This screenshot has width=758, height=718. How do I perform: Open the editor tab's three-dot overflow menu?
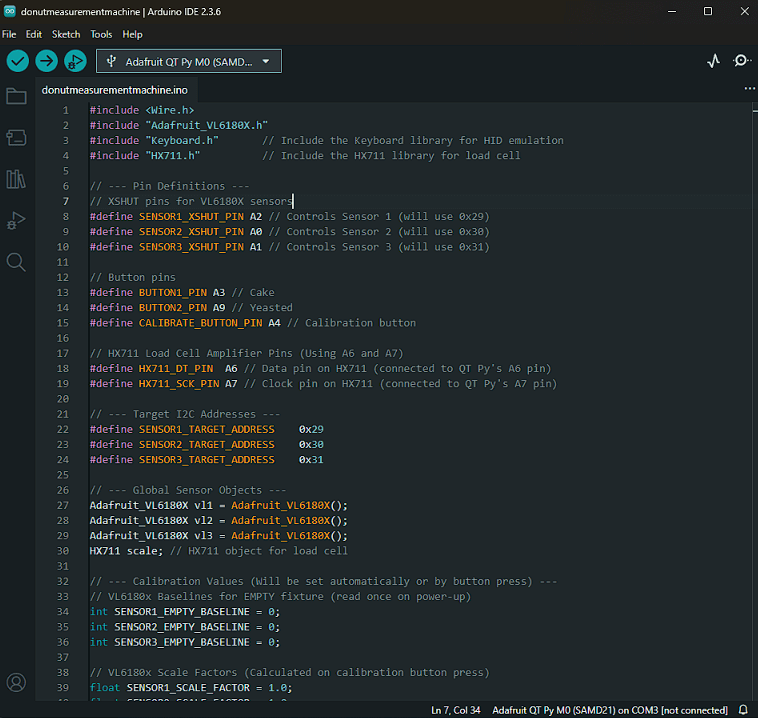[x=749, y=89]
